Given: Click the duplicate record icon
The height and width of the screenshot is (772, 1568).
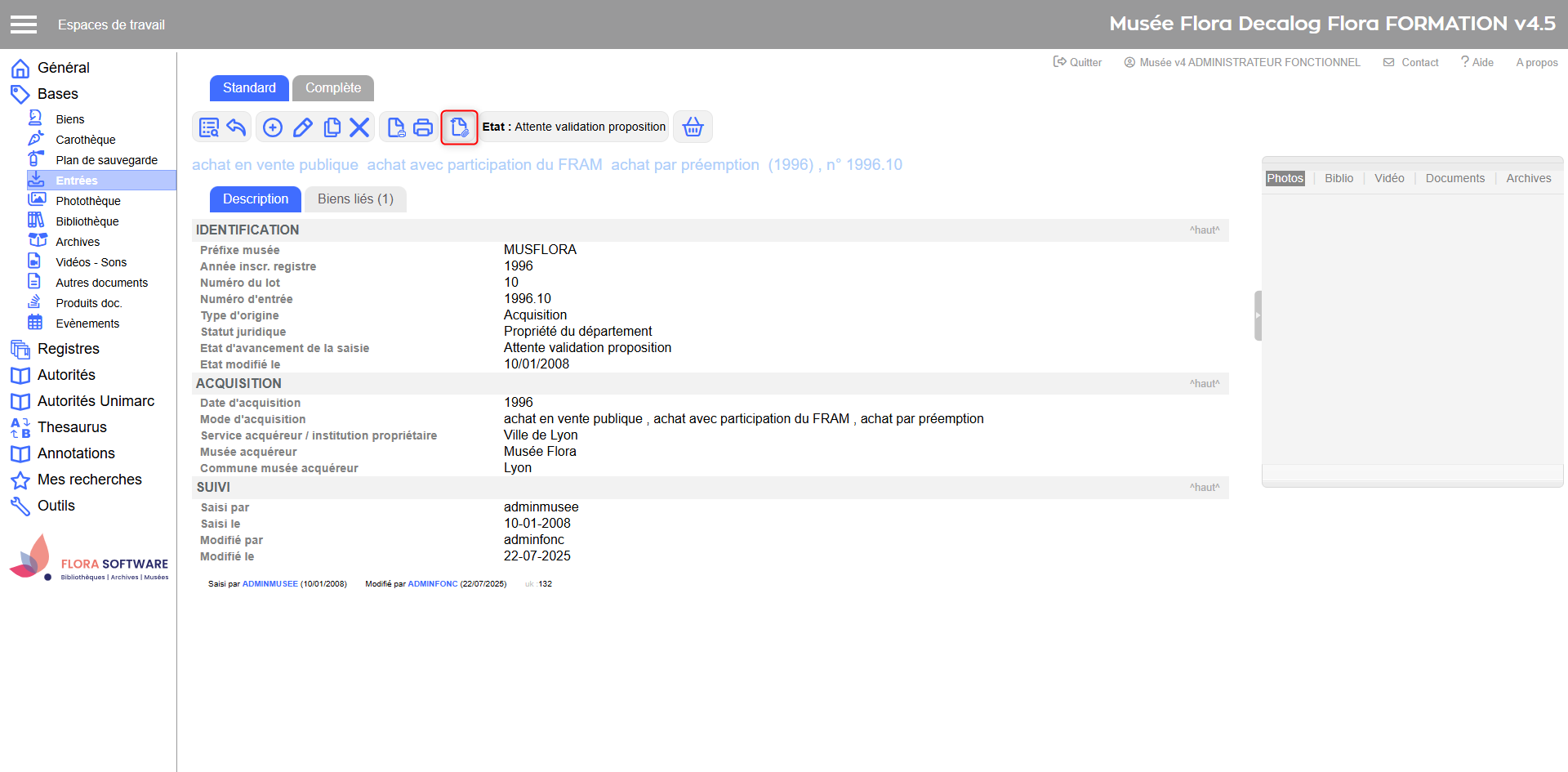Looking at the screenshot, I should (x=332, y=127).
